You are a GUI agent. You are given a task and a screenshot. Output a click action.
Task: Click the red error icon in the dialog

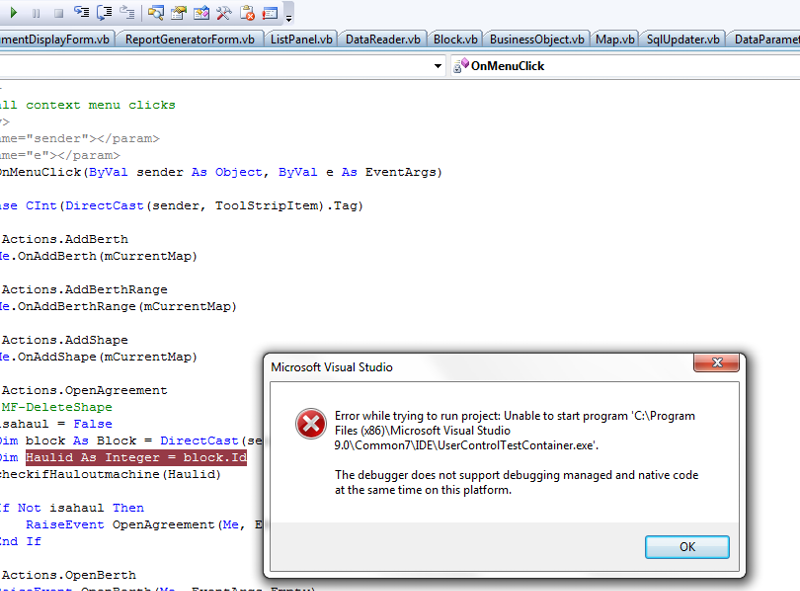[x=310, y=424]
